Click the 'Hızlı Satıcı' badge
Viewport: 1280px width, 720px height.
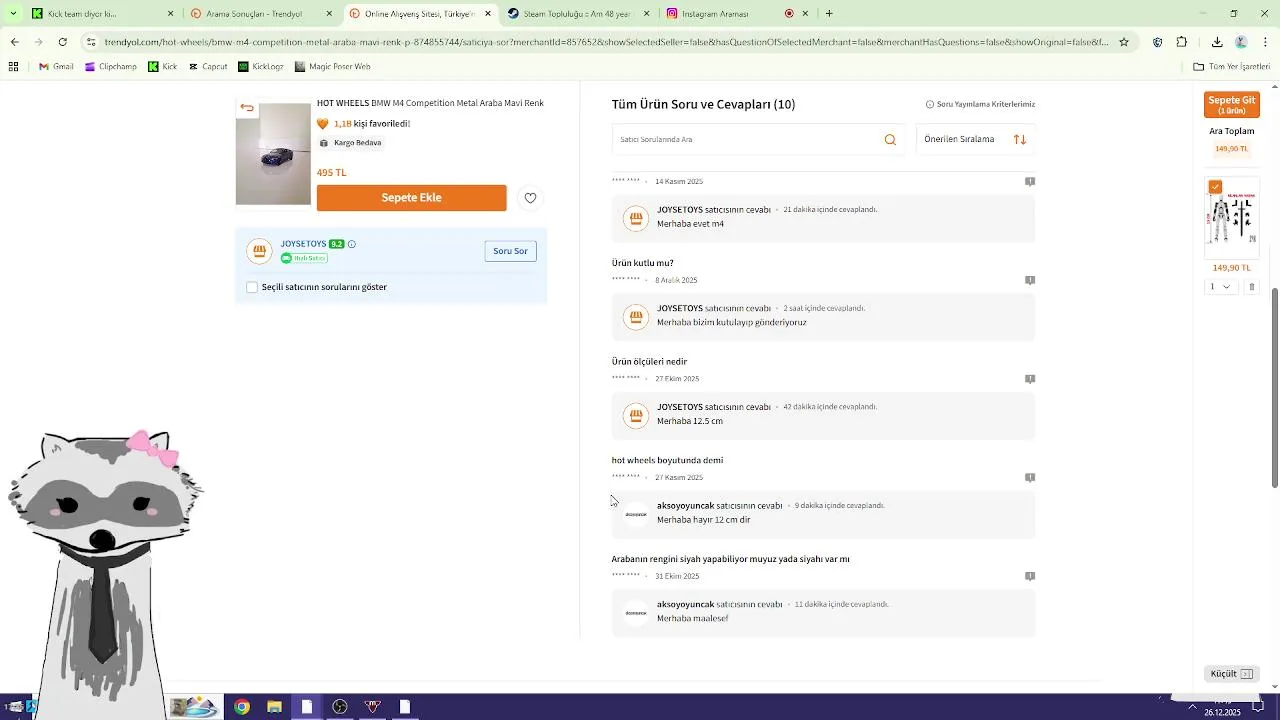304,258
